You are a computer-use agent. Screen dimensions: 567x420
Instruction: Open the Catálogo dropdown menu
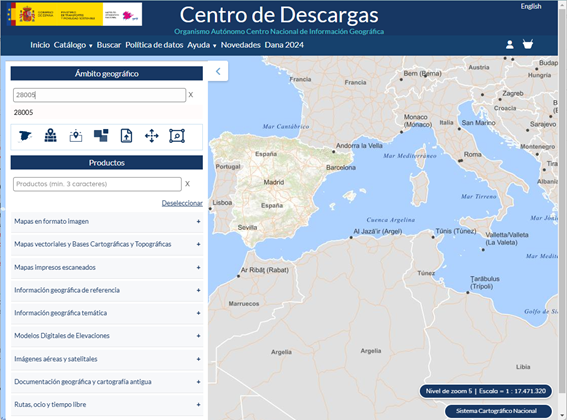(x=73, y=45)
